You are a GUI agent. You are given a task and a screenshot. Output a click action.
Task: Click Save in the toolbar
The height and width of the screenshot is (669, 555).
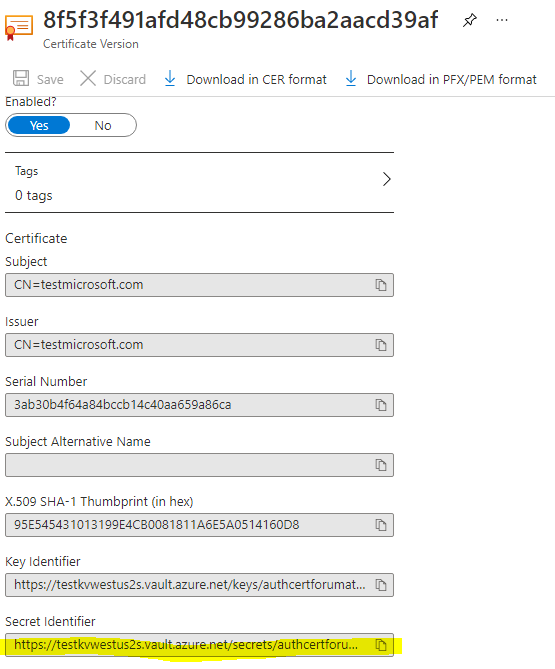point(38,79)
